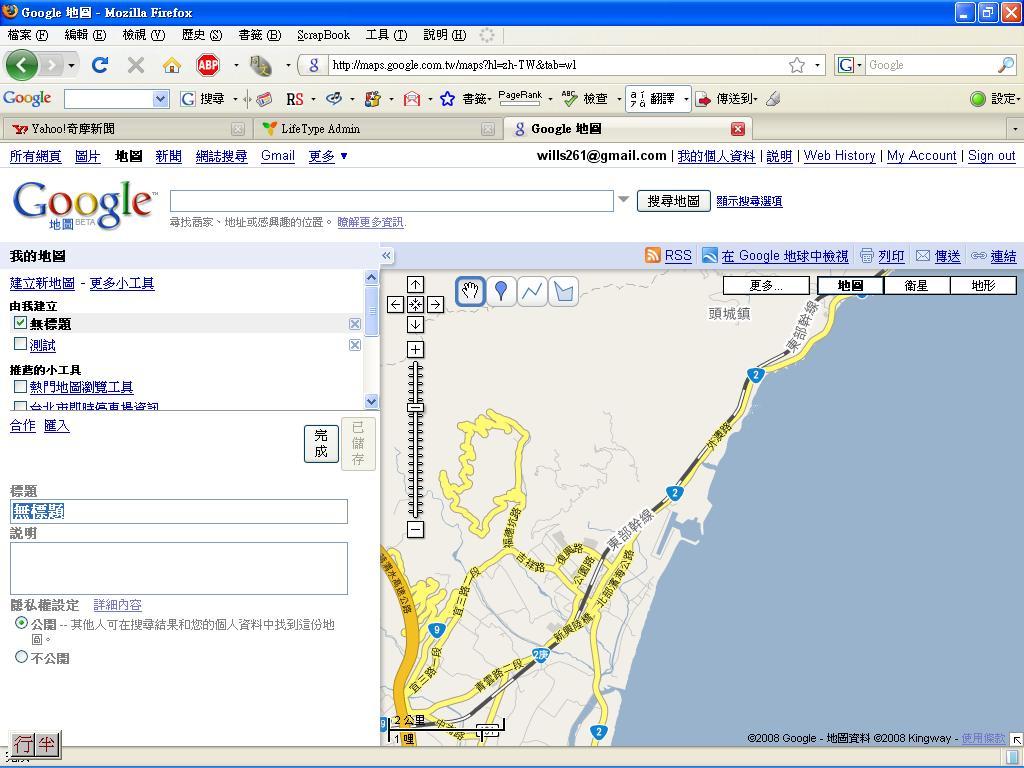This screenshot has height=768, width=1024.
Task: Click the 匯入 import link
Action: [x=57, y=426]
